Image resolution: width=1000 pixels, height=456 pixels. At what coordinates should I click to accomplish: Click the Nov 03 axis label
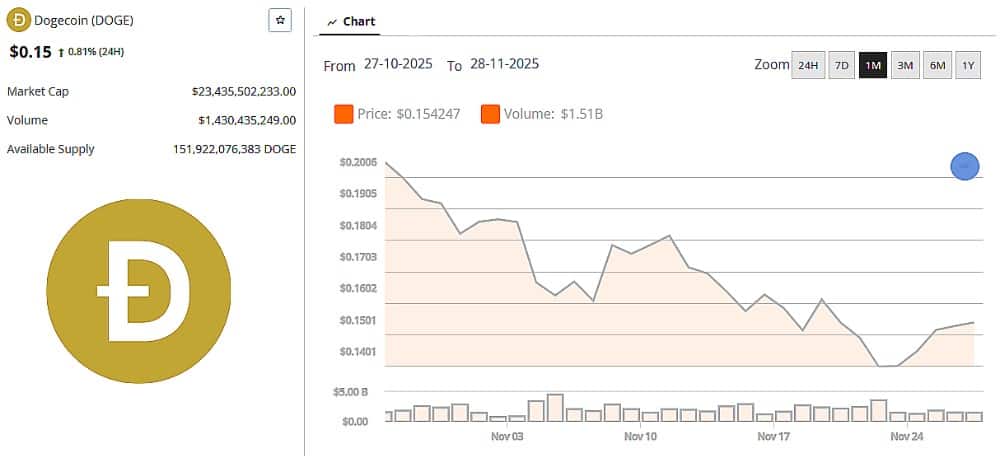pos(508,437)
